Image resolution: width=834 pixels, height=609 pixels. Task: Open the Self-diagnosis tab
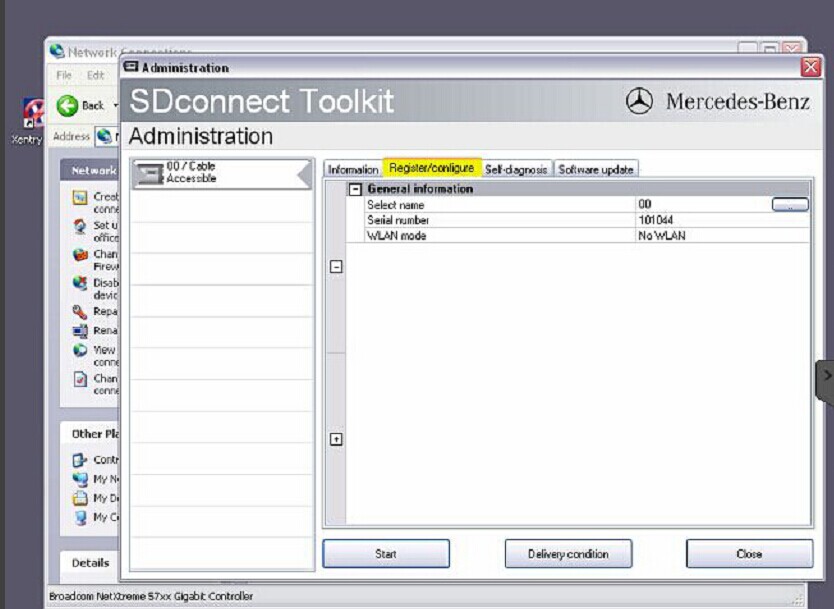point(516,170)
